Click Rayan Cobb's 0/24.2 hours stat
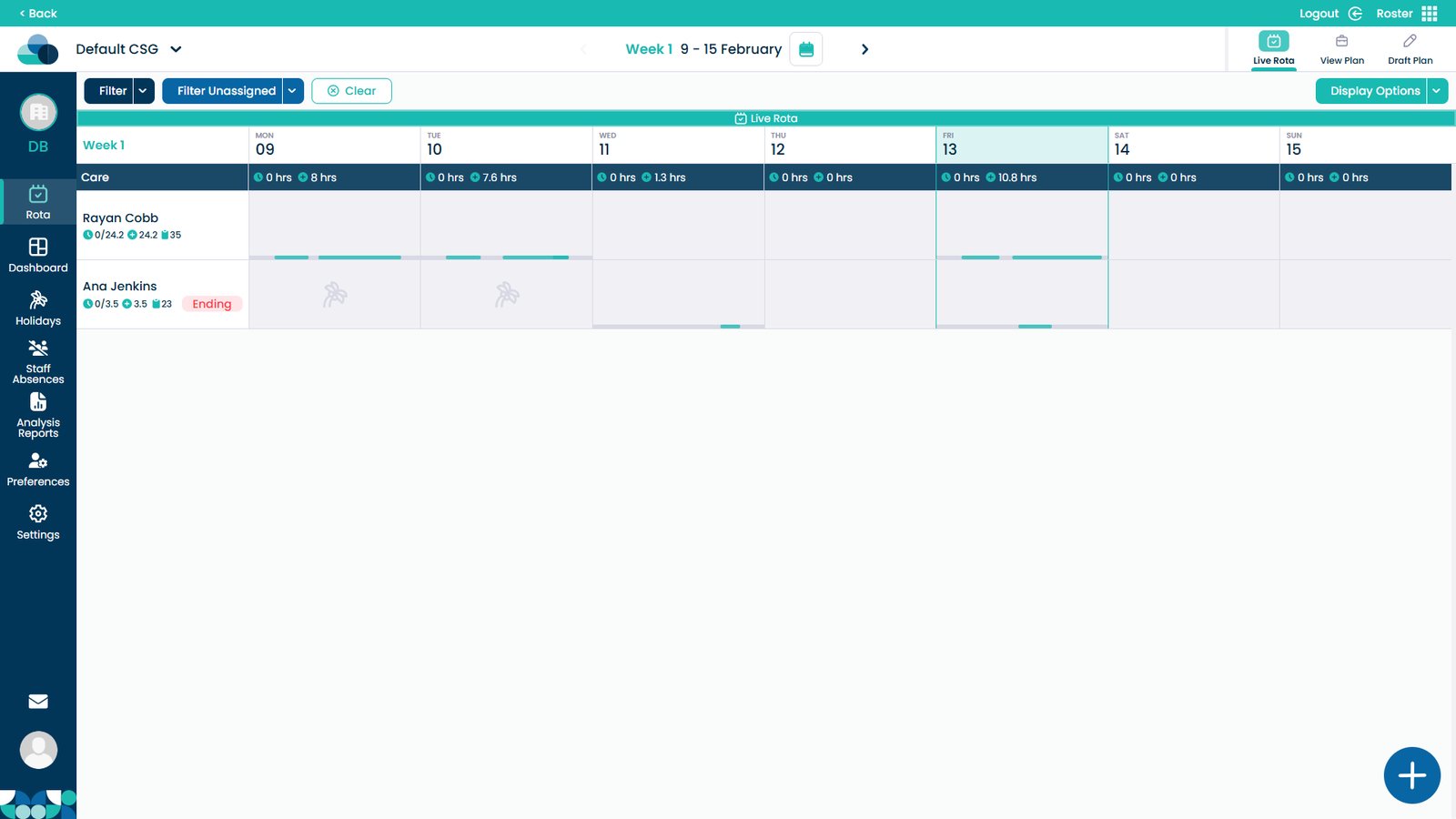1456x819 pixels. 104,235
